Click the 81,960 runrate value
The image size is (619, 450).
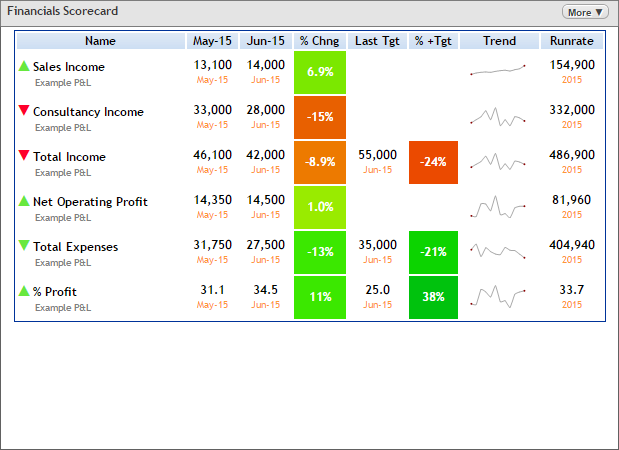pyautogui.click(x=572, y=200)
